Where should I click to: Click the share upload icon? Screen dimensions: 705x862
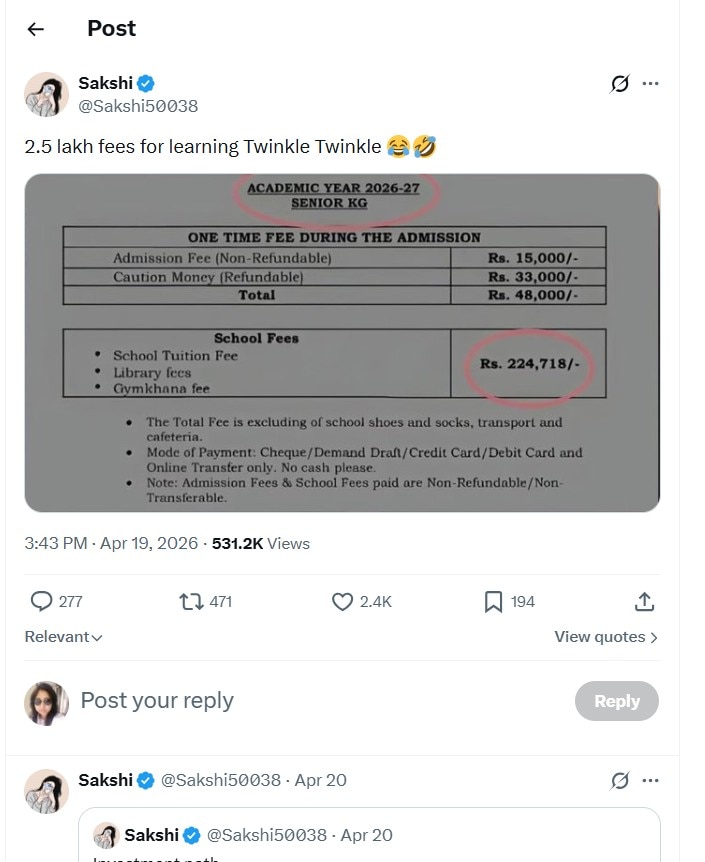[645, 601]
